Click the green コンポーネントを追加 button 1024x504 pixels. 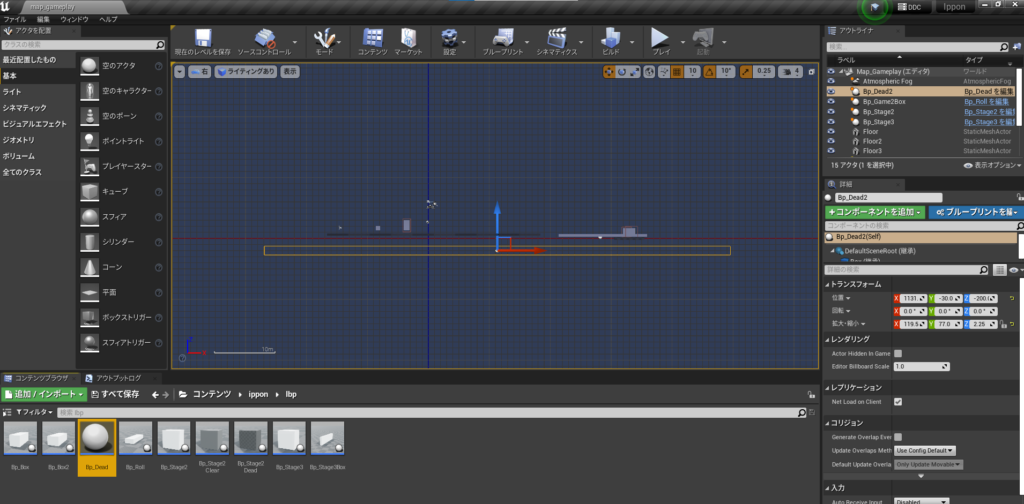click(873, 212)
